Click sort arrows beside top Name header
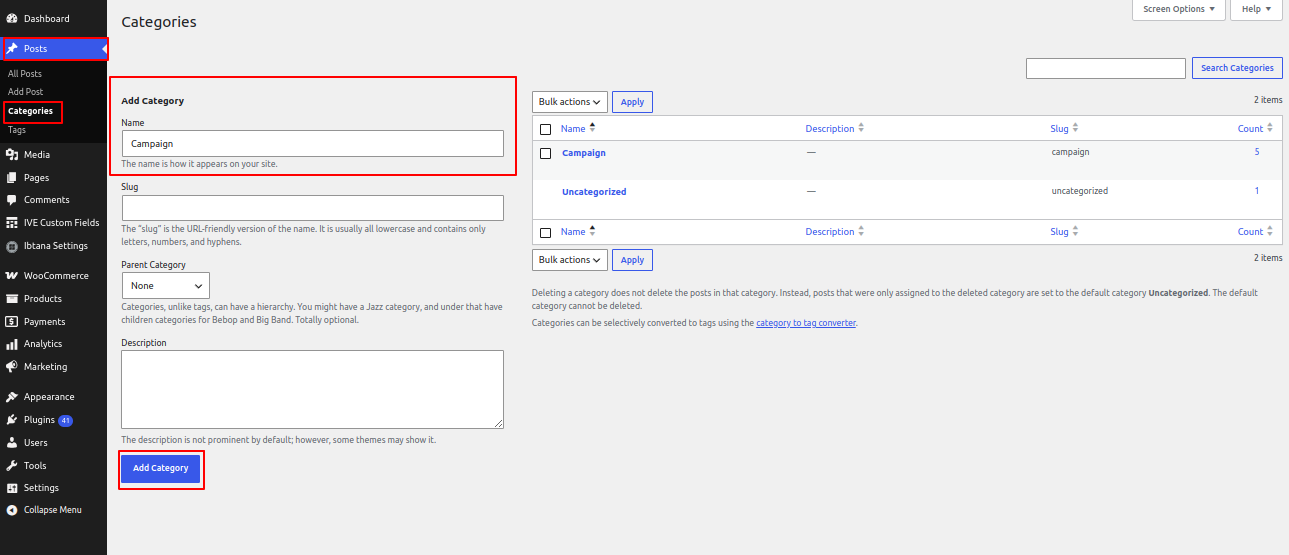Viewport: 1289px width, 555px height. pyautogui.click(x=592, y=128)
